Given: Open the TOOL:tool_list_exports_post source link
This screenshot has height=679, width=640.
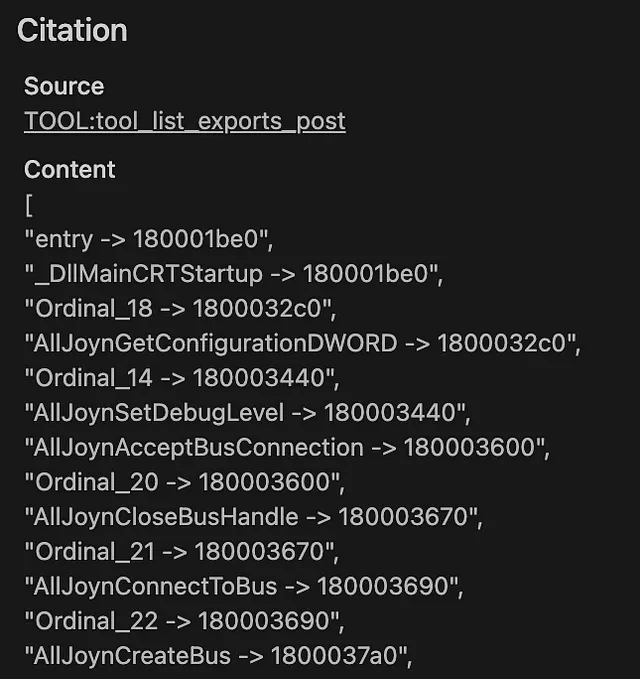Looking at the screenshot, I should [x=184, y=121].
